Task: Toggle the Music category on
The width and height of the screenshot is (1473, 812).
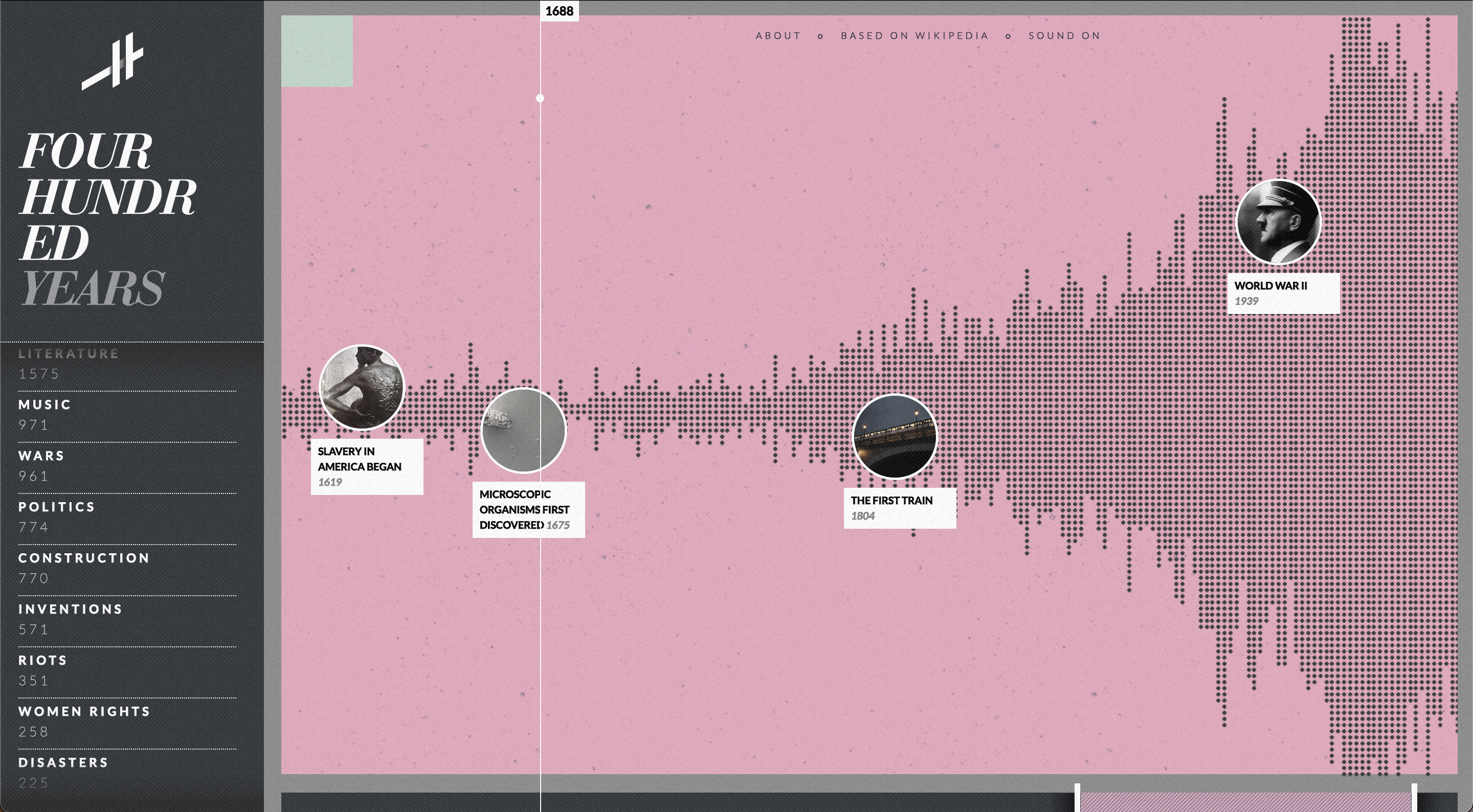Action: click(x=44, y=405)
